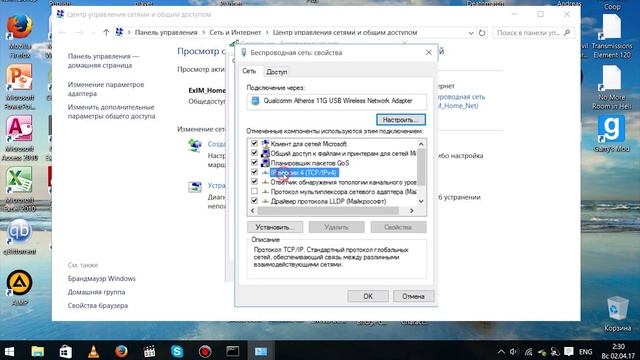Open Transmissions Element 120 shortcut

[611, 37]
